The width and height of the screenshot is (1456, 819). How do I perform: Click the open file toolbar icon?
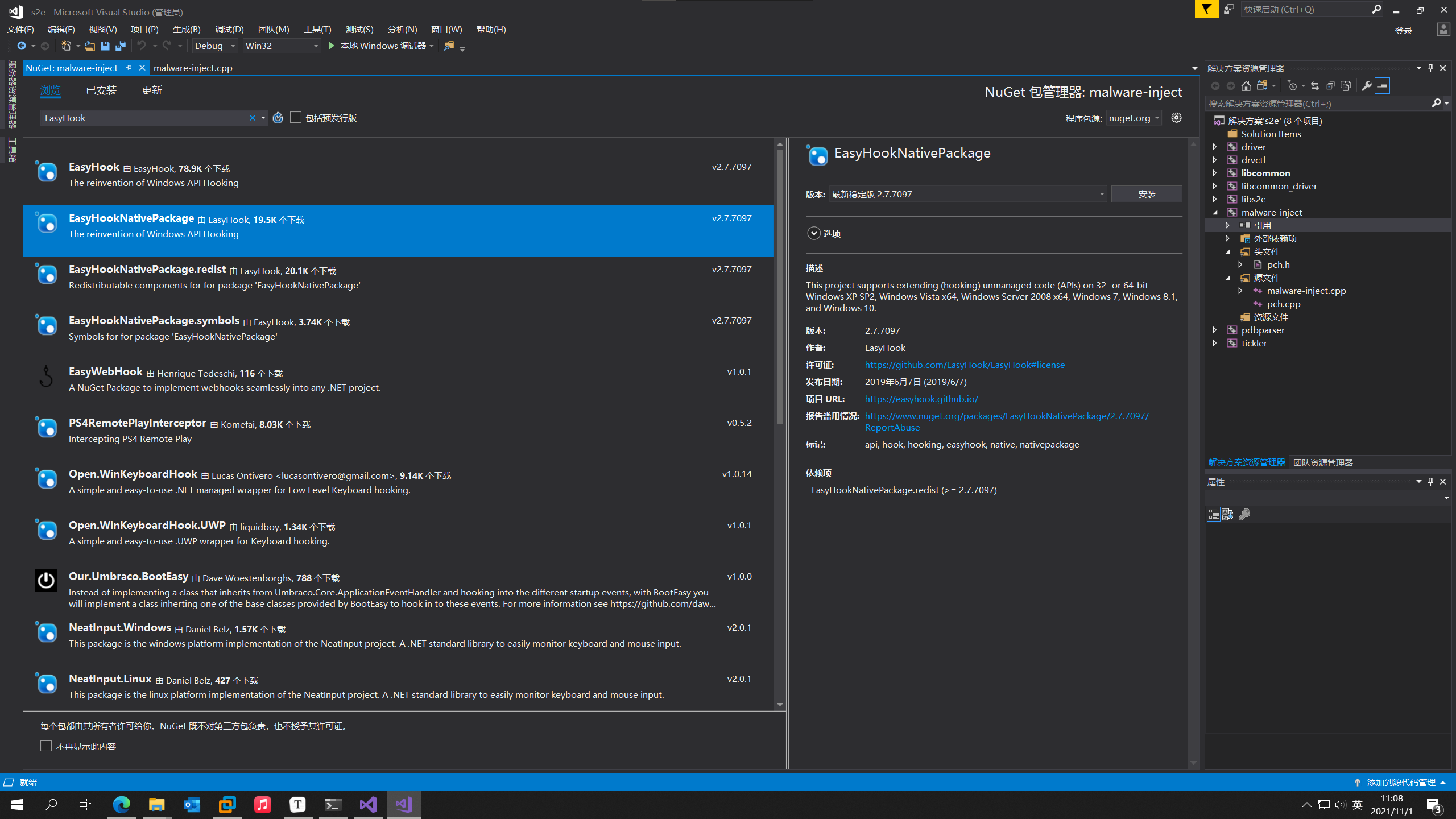[x=90, y=46]
